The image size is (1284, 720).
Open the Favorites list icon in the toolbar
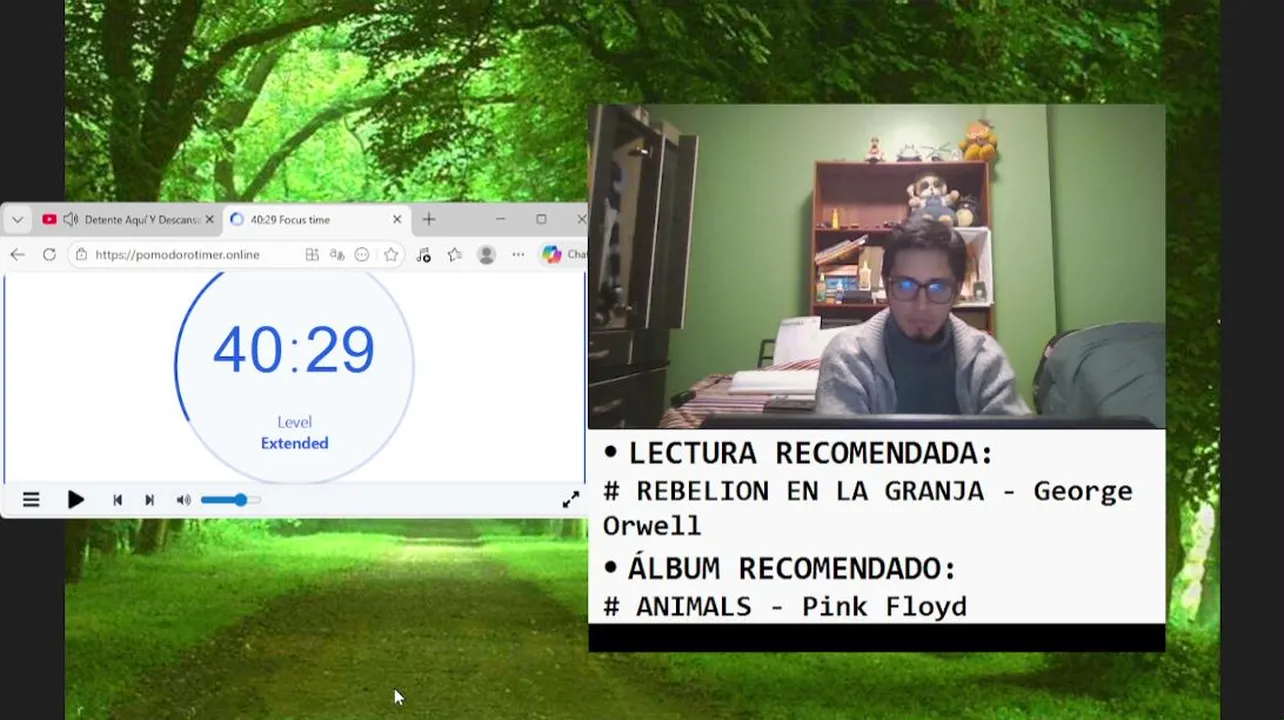click(455, 255)
